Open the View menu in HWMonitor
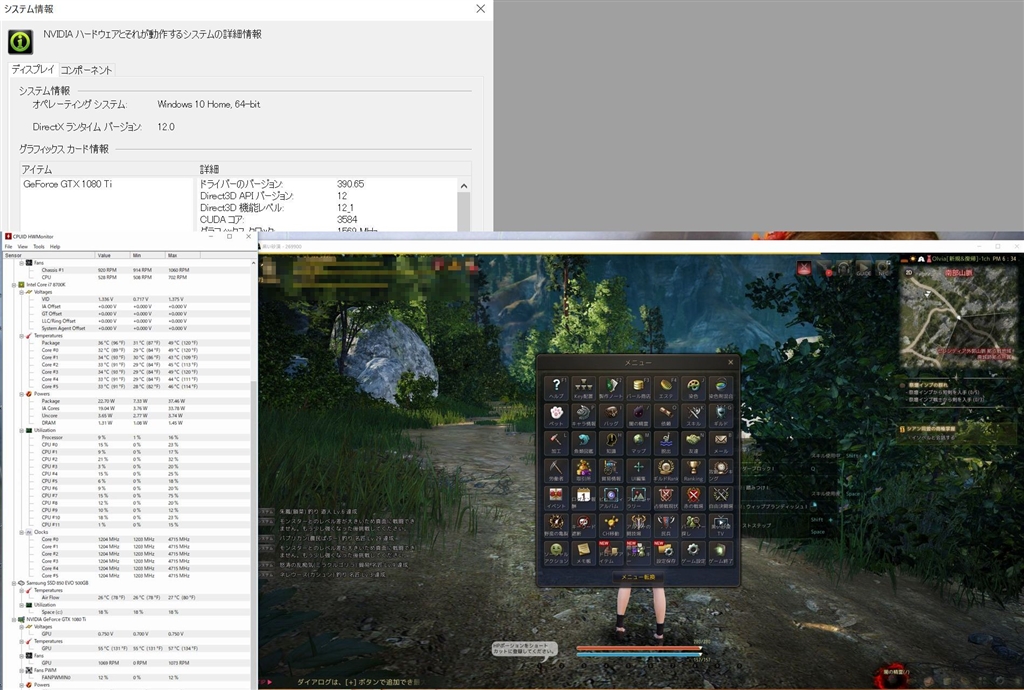Image resolution: width=1024 pixels, height=690 pixels. click(22, 247)
